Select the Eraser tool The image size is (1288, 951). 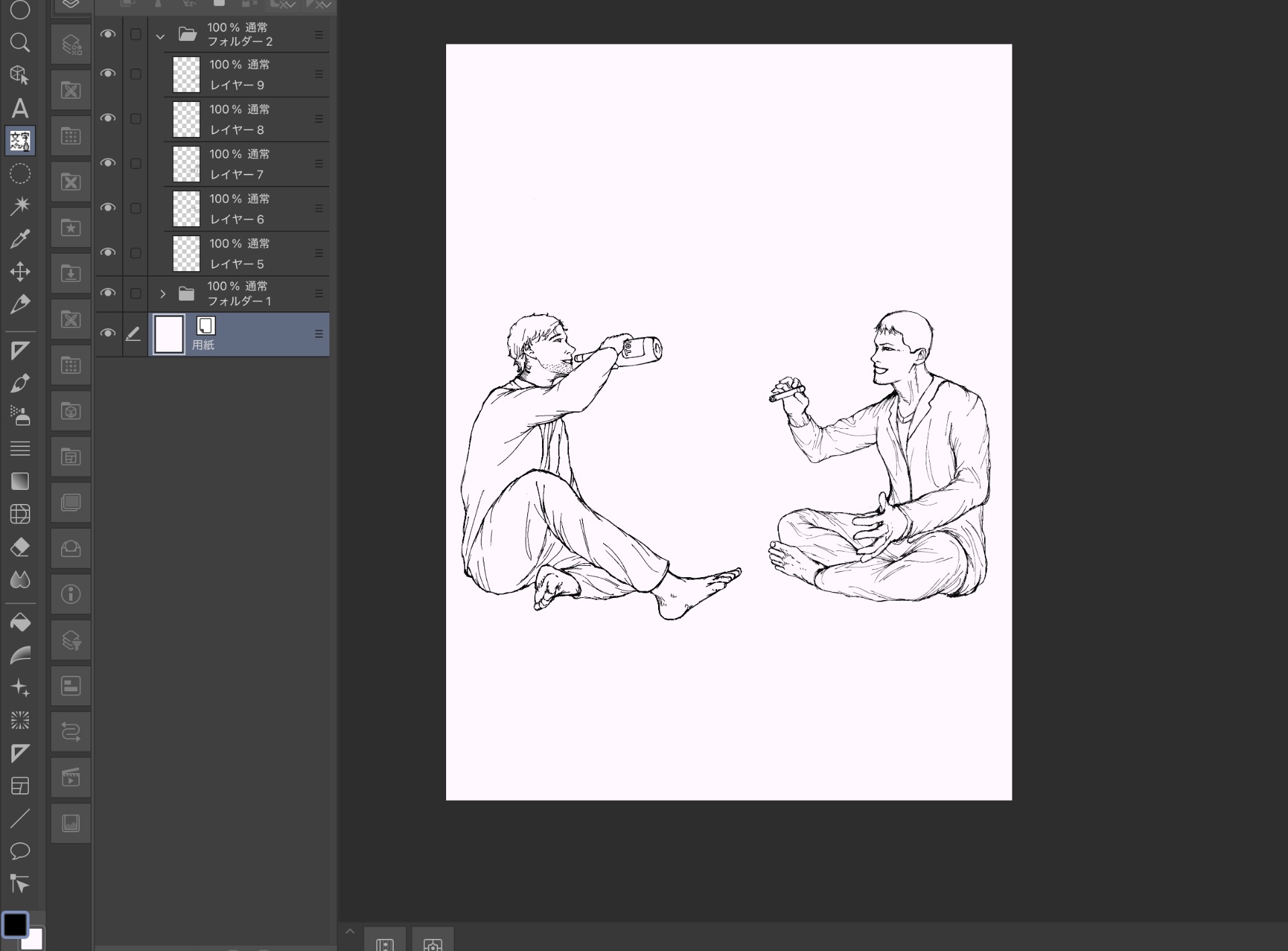pyautogui.click(x=20, y=547)
